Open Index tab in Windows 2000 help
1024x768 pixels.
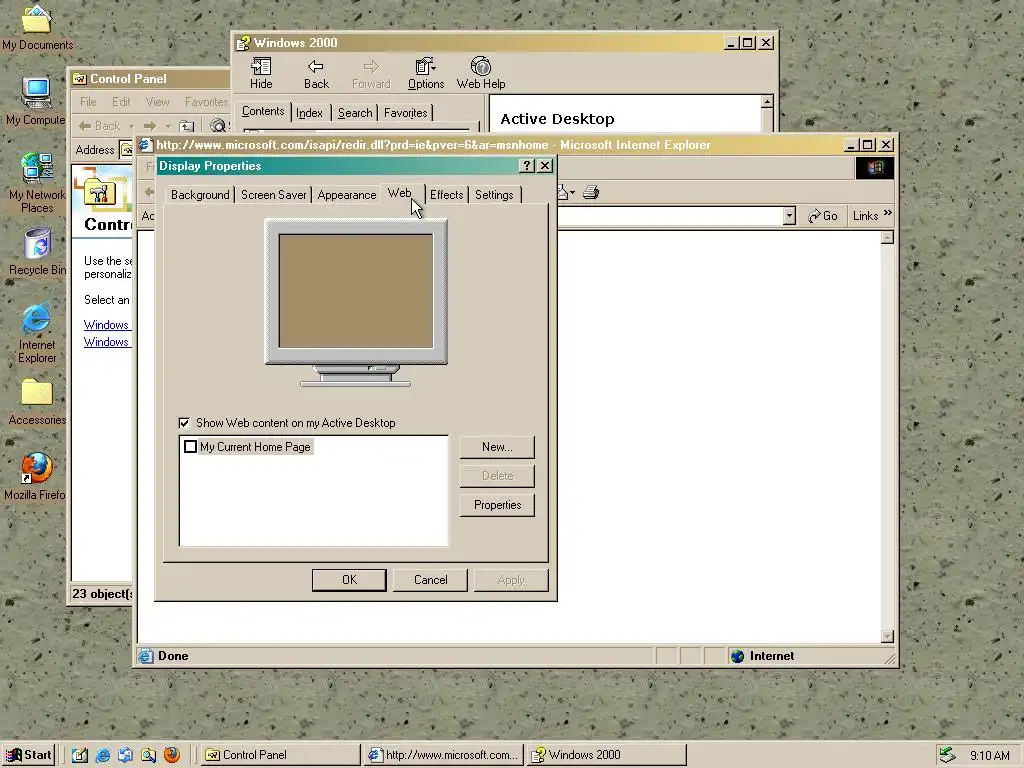tap(310, 113)
